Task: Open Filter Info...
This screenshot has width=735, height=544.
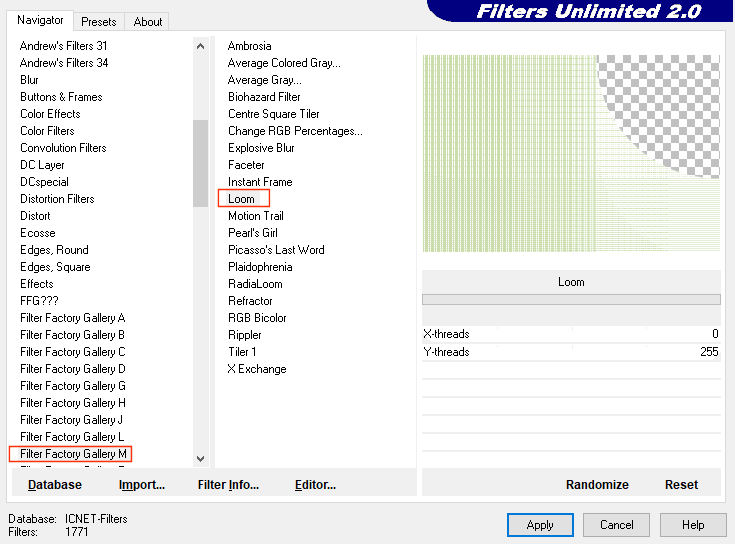Action: (x=228, y=484)
